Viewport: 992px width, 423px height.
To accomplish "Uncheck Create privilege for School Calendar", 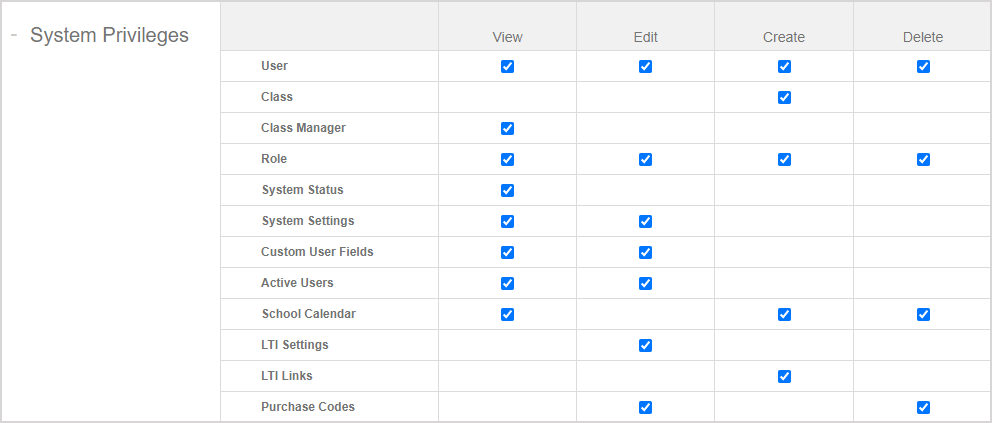I will click(x=784, y=315).
